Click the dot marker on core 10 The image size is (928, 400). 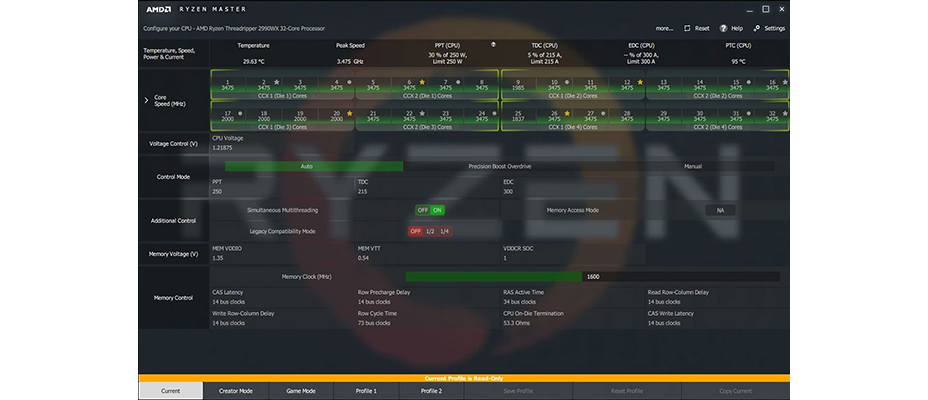click(567, 82)
